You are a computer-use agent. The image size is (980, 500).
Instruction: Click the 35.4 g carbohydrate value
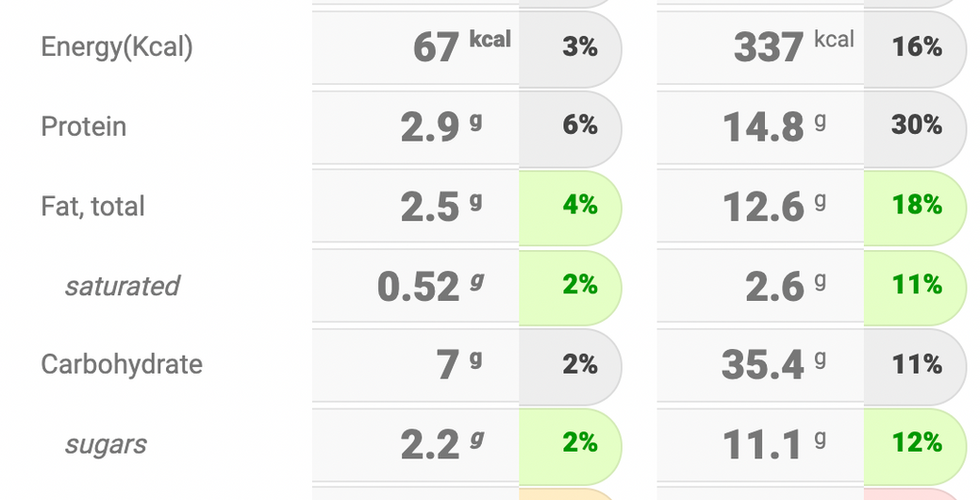(774, 364)
